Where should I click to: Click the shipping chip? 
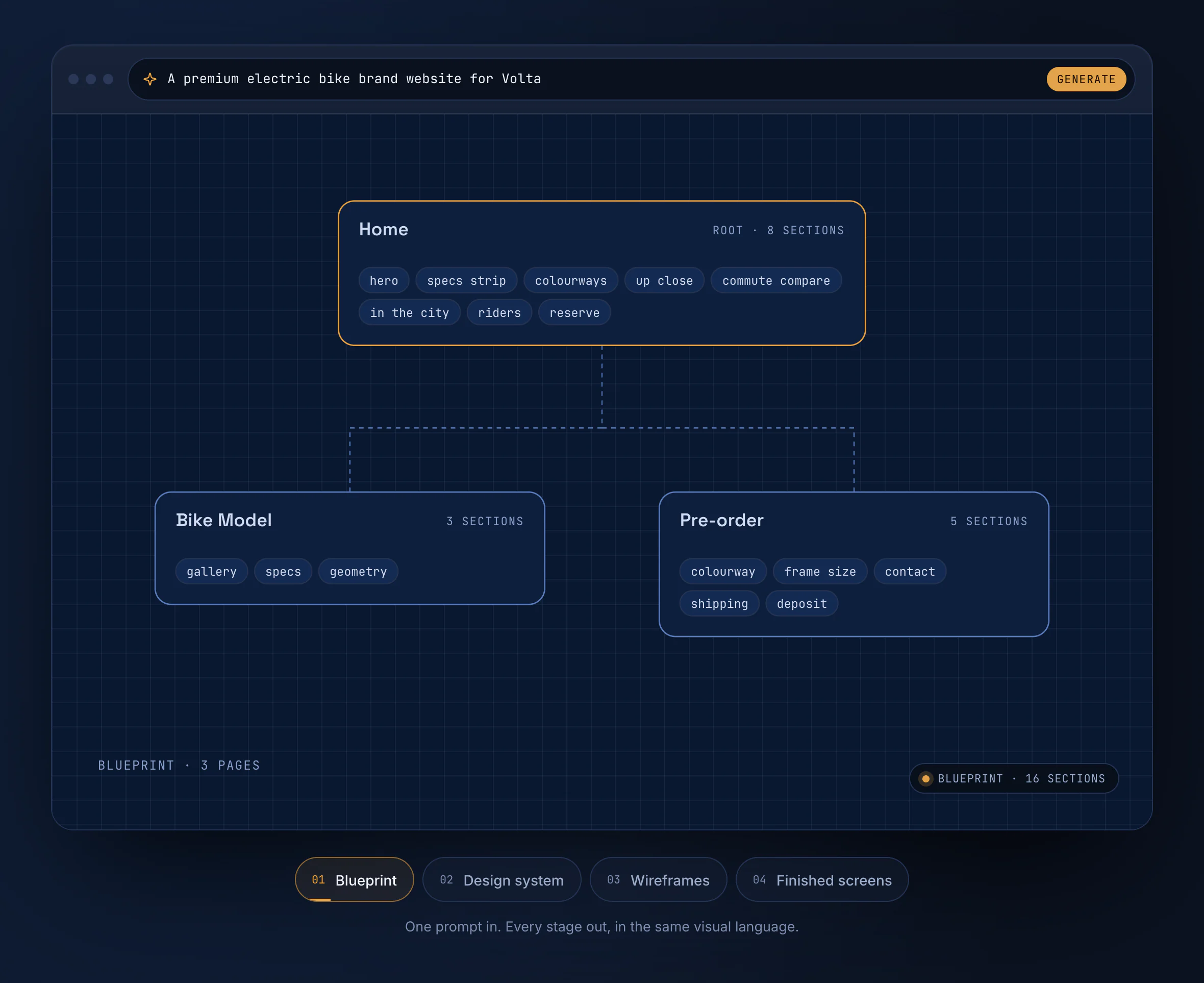pyautogui.click(x=719, y=604)
